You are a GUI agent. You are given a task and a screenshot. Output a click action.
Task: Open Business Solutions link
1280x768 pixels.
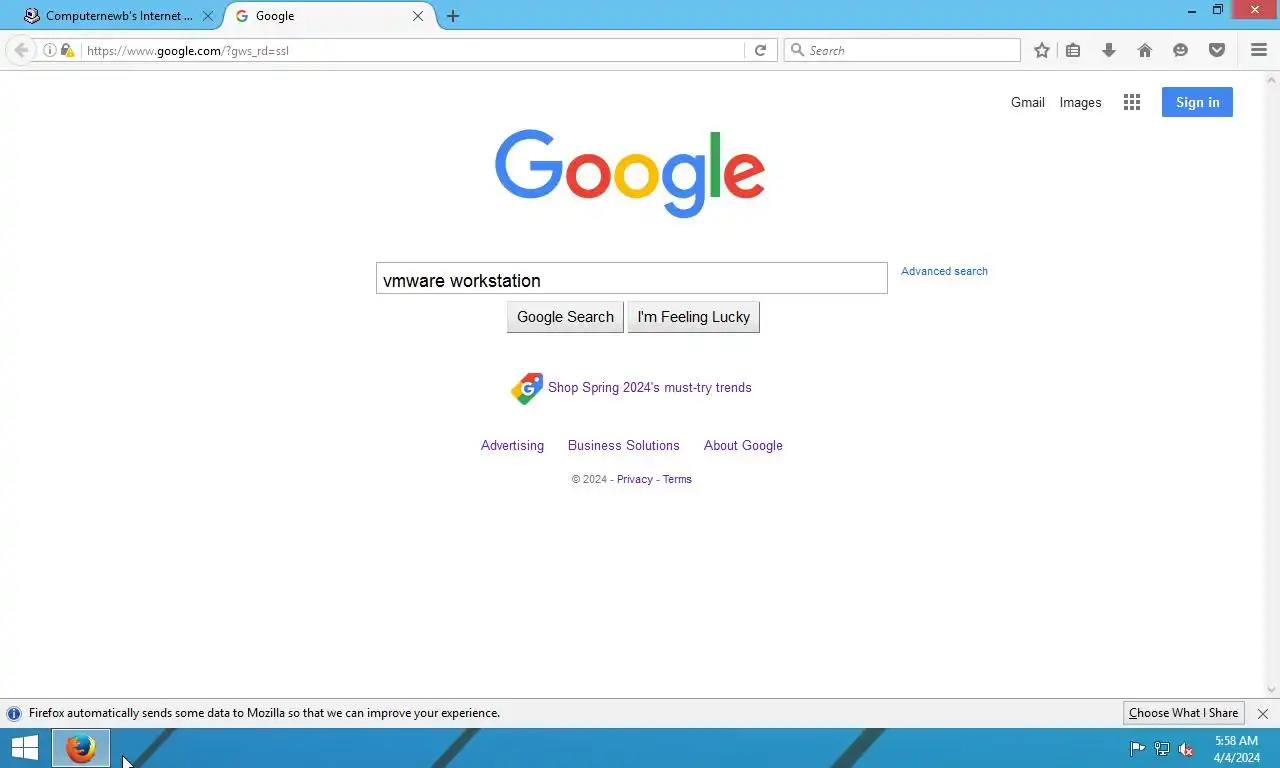click(x=624, y=446)
